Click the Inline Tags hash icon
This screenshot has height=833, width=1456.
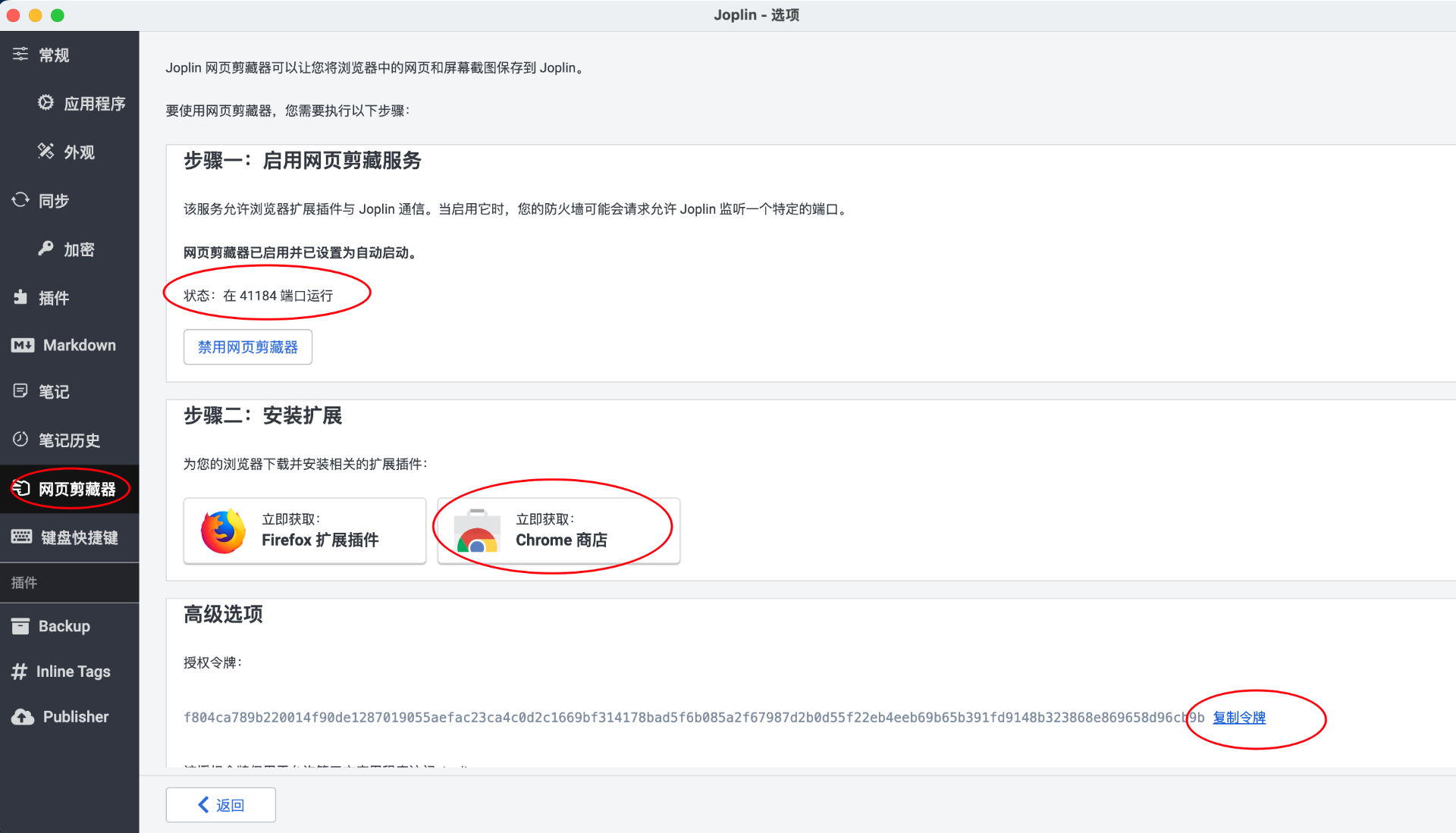pos(20,672)
